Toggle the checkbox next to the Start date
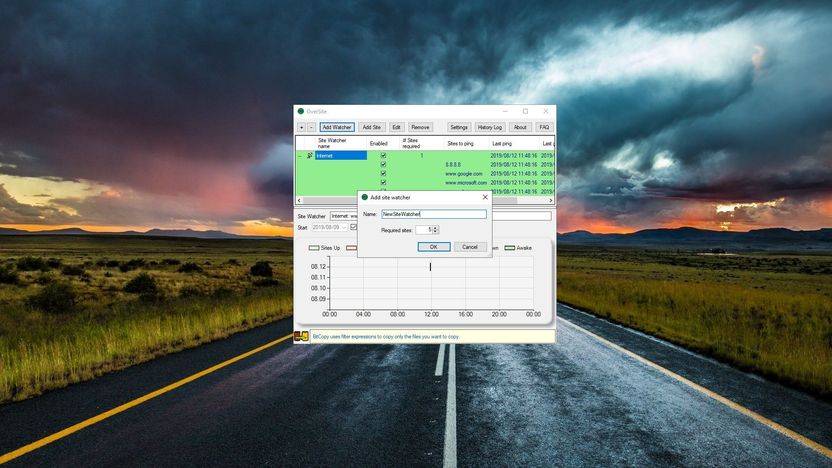 tap(353, 227)
